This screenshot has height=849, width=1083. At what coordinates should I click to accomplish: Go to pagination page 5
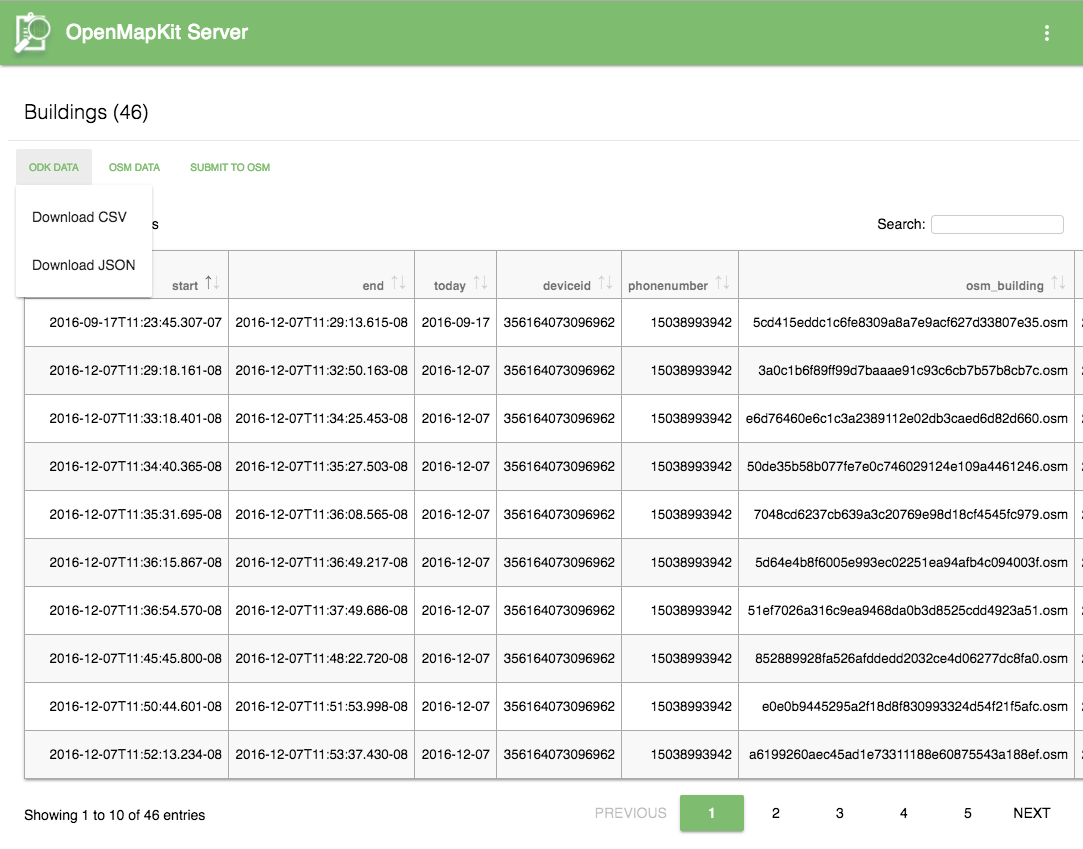tap(968, 813)
